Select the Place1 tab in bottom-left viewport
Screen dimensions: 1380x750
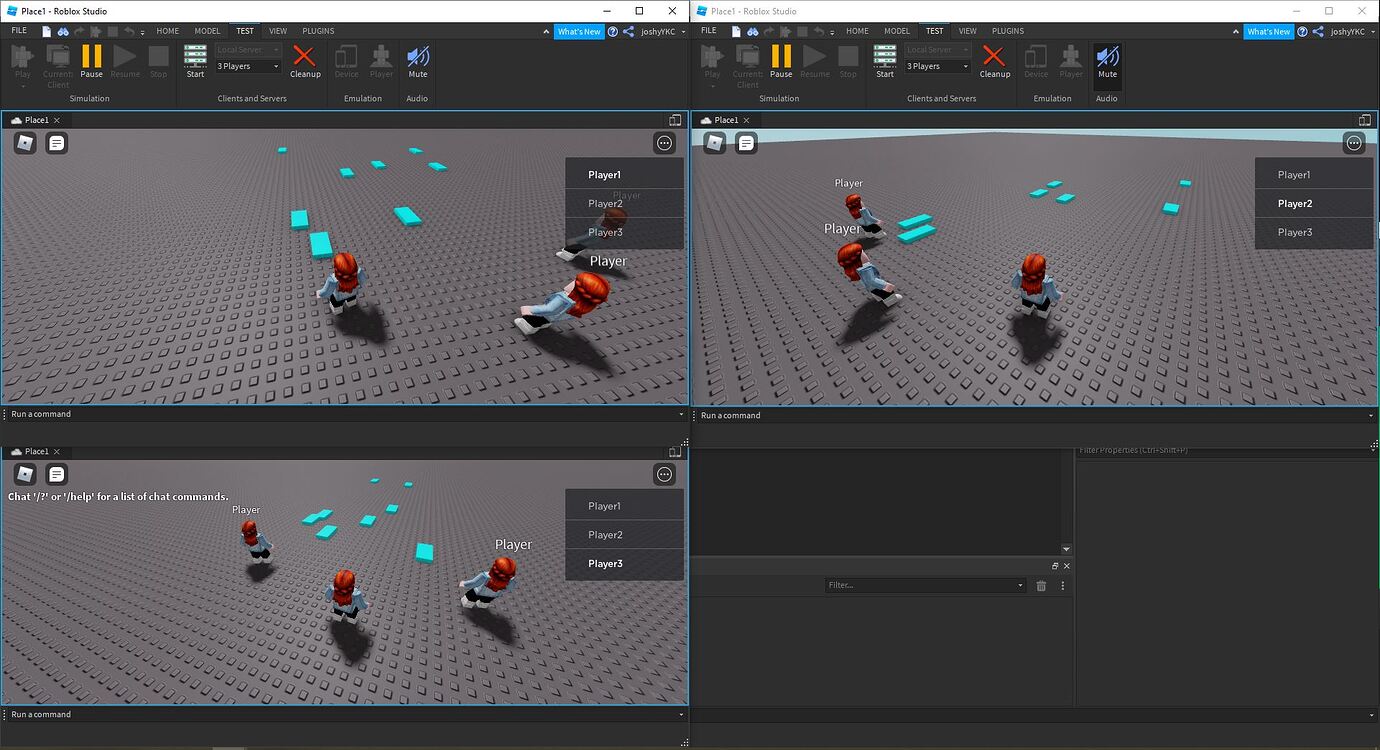click(36, 451)
